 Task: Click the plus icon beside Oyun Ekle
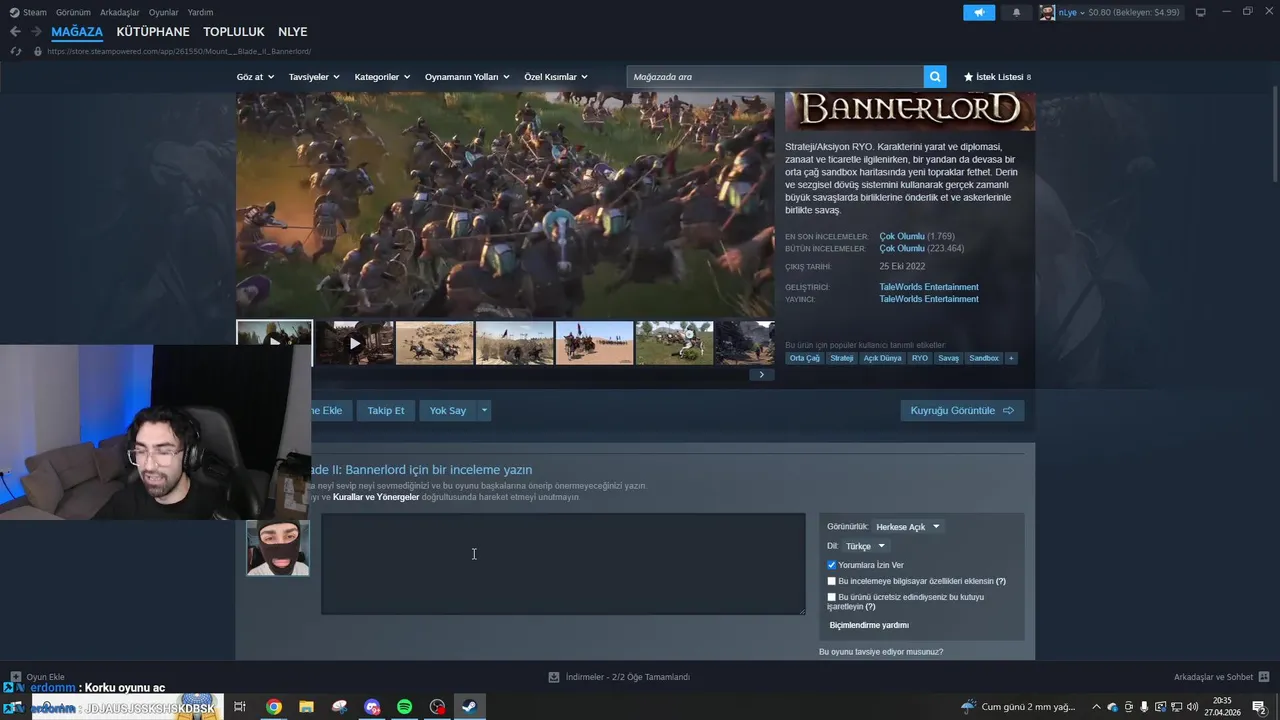click(15, 677)
